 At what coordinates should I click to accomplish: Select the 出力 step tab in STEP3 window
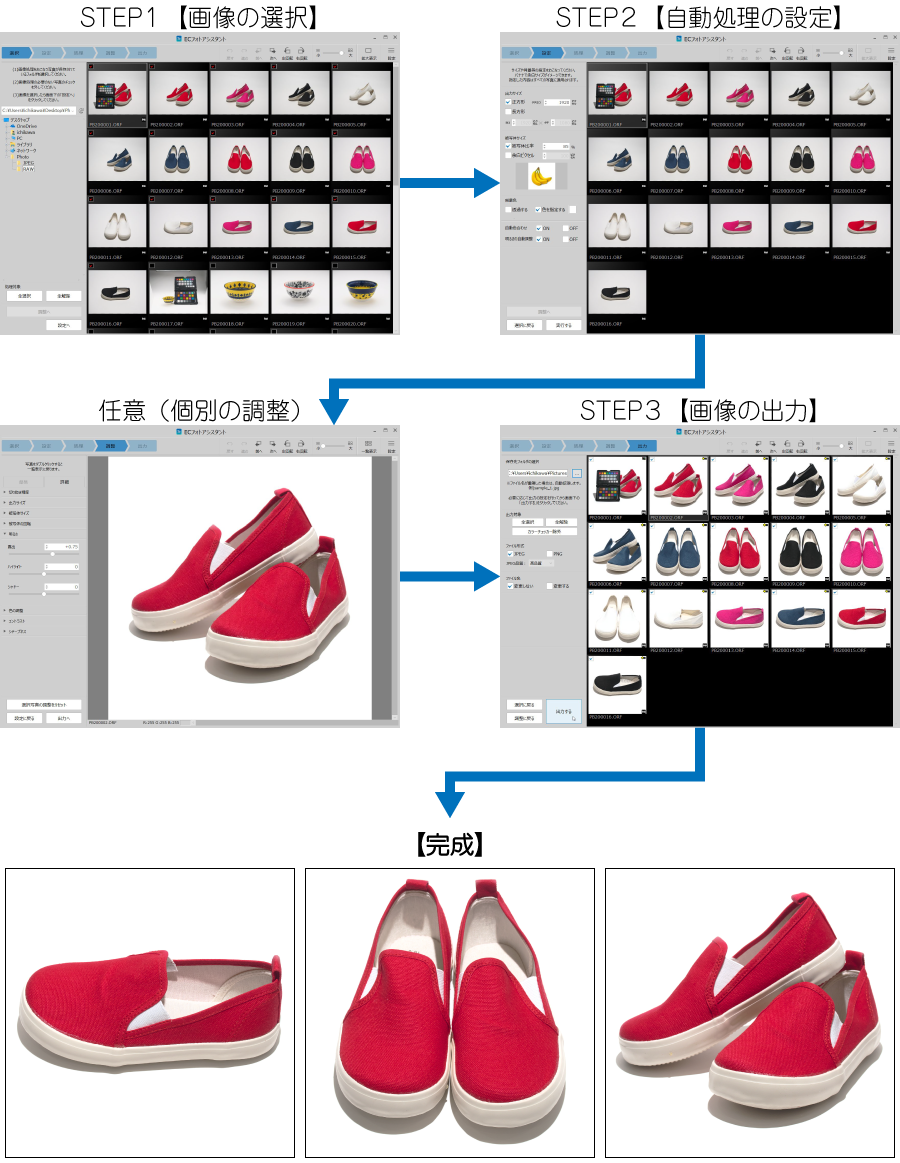coord(643,446)
